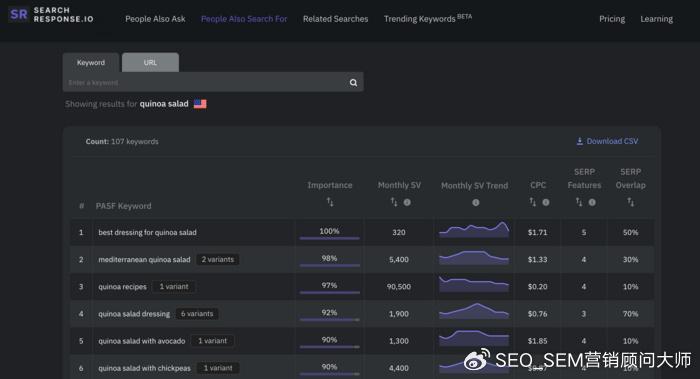Switch to the URL tab
The image size is (700, 379).
(150, 62)
